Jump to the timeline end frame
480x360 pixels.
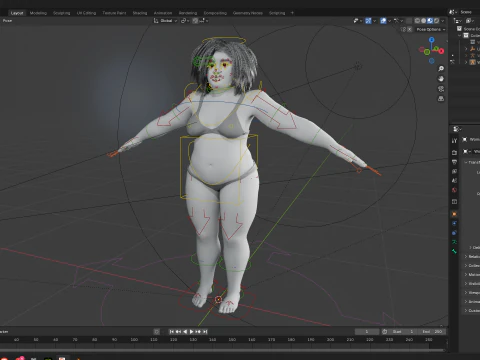[x=205, y=332]
